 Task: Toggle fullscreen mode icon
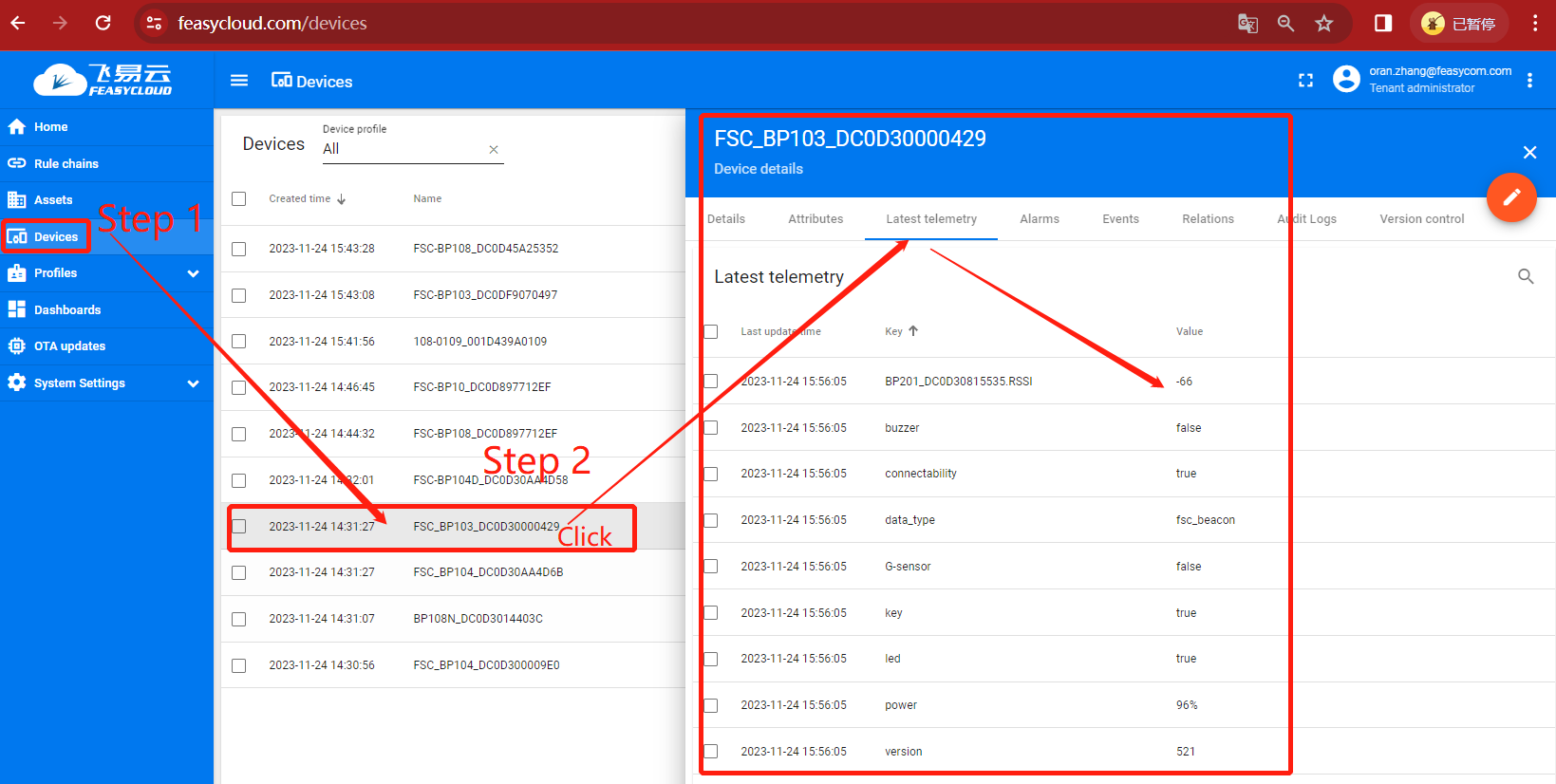pyautogui.click(x=1305, y=81)
